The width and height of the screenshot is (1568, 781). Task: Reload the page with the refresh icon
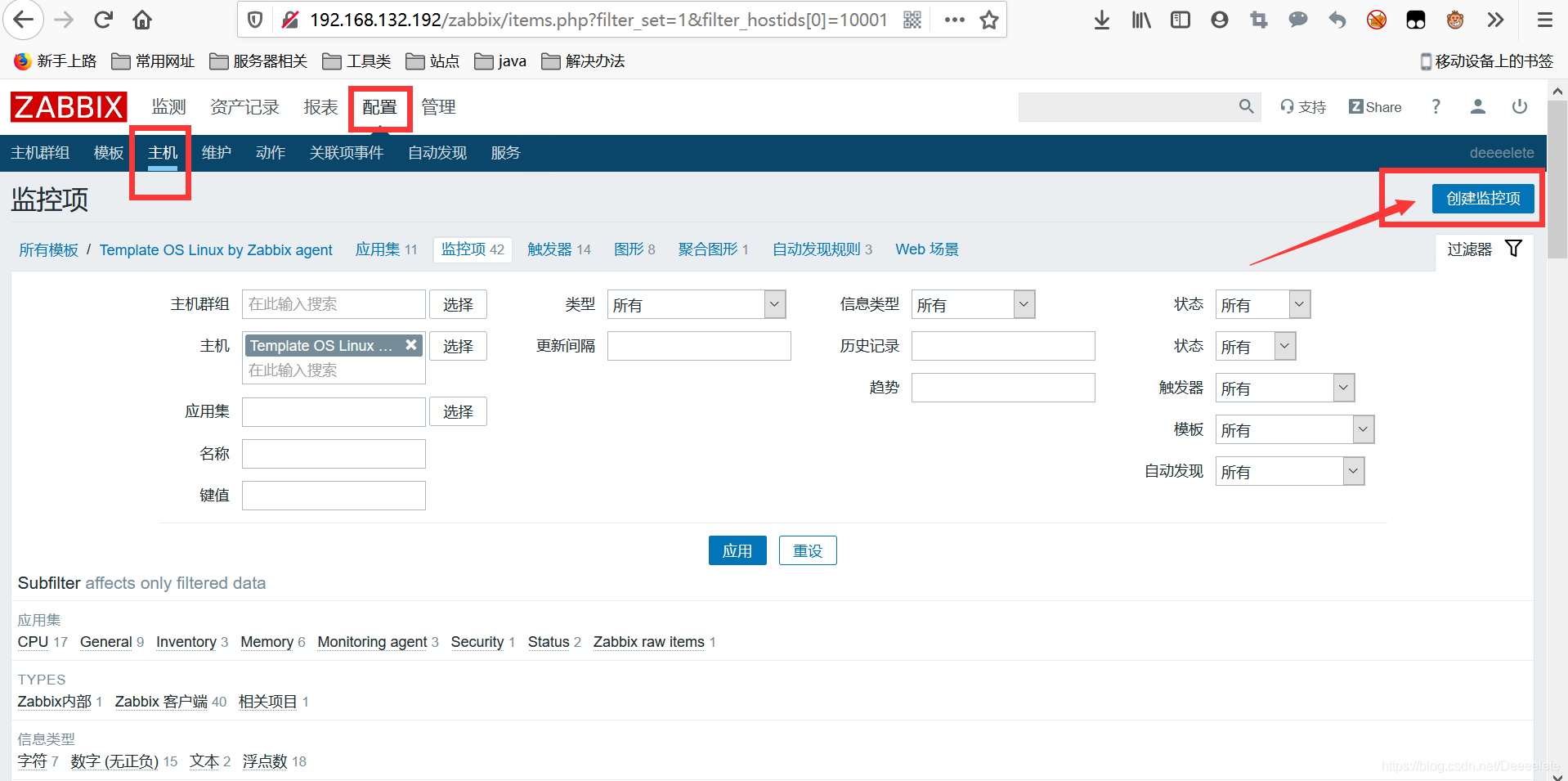103,20
